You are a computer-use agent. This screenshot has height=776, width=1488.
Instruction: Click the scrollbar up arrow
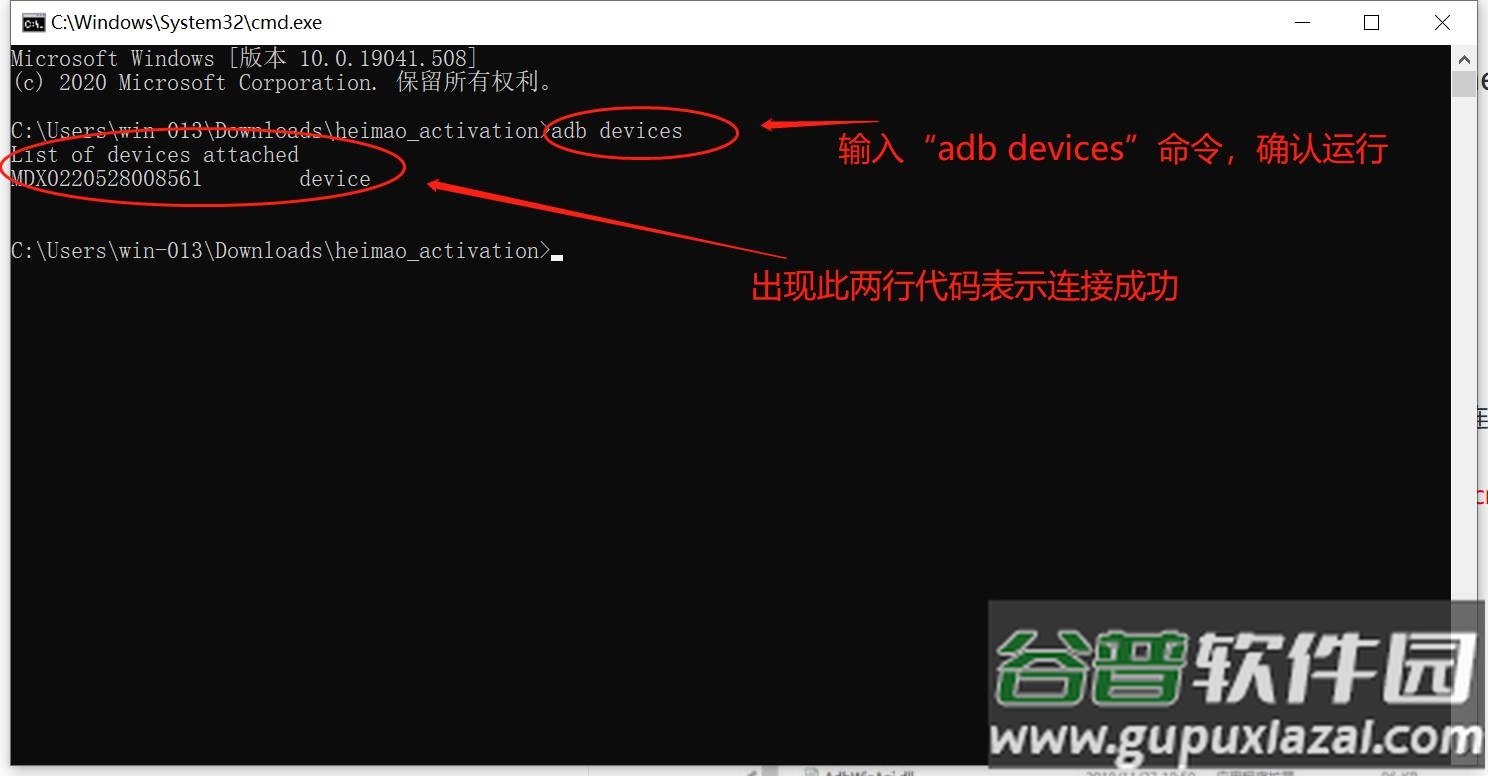1463,57
